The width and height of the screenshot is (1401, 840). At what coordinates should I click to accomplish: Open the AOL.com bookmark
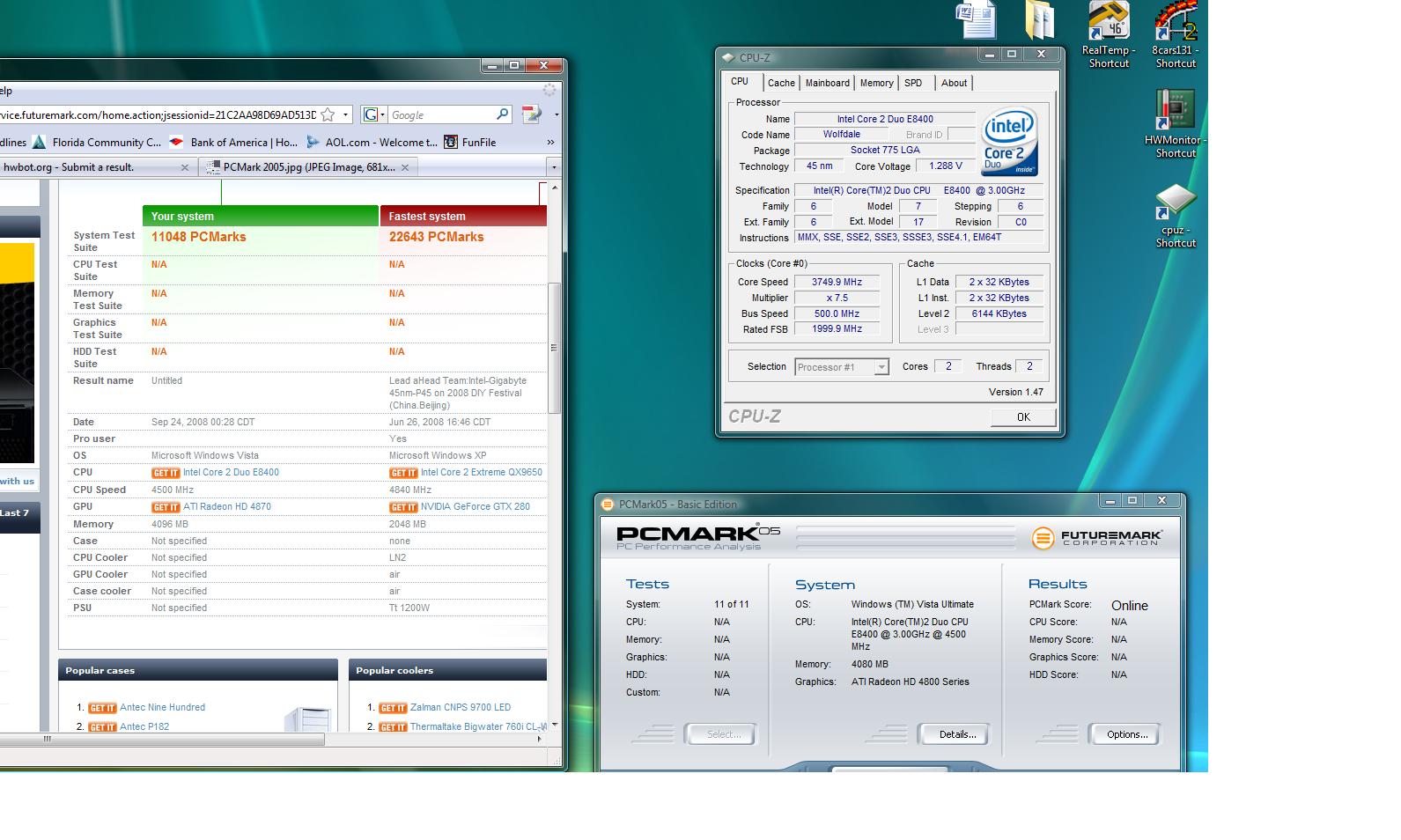pos(372,142)
